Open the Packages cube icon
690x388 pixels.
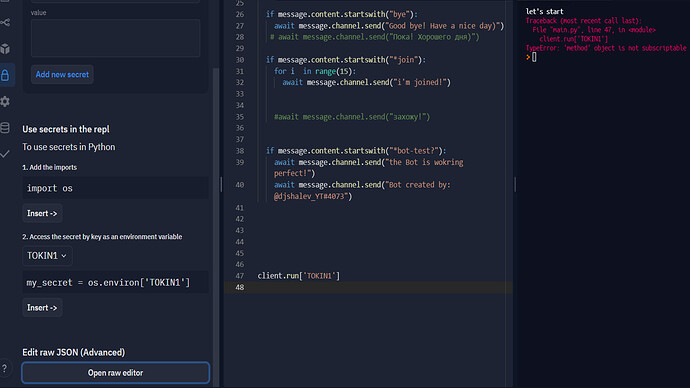[x=5, y=48]
